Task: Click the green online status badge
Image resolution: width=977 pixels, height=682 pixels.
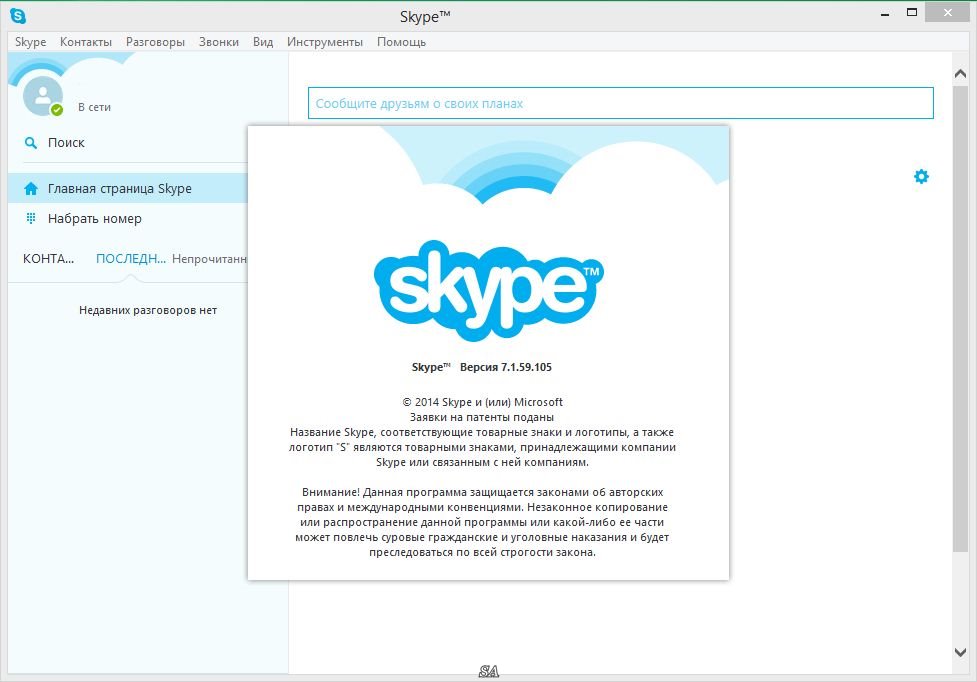Action: pos(57,110)
